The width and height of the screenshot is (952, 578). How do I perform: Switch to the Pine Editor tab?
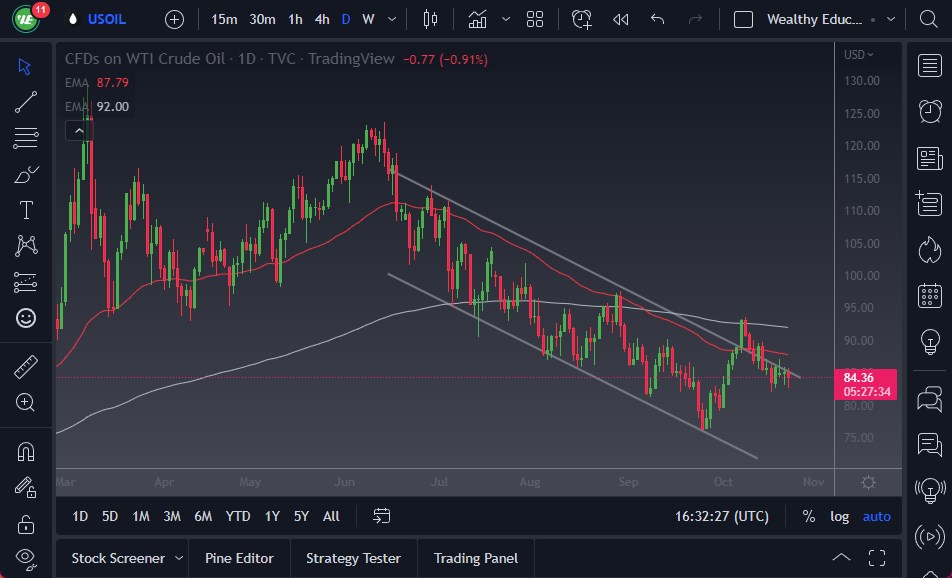tap(239, 558)
